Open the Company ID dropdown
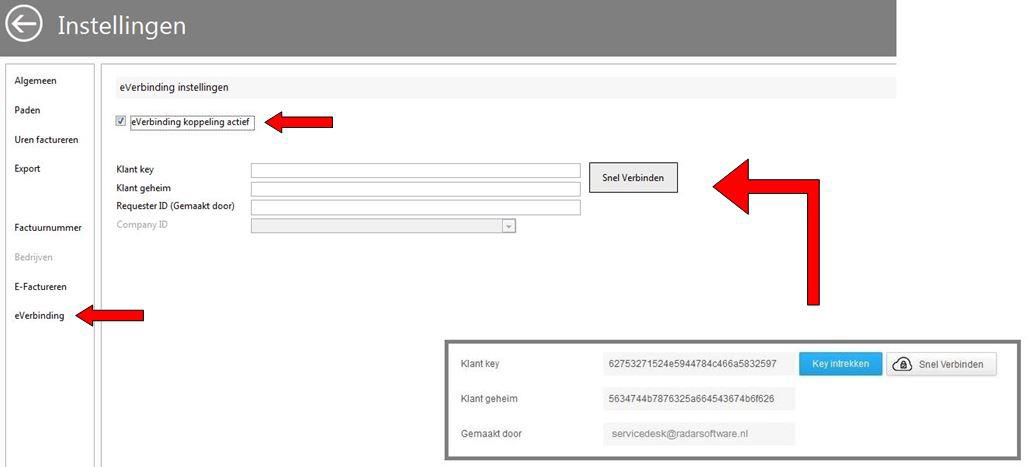 pyautogui.click(x=384, y=226)
